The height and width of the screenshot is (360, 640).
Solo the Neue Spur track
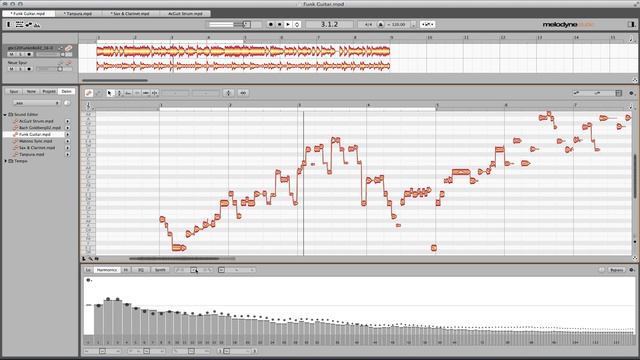[20, 69]
